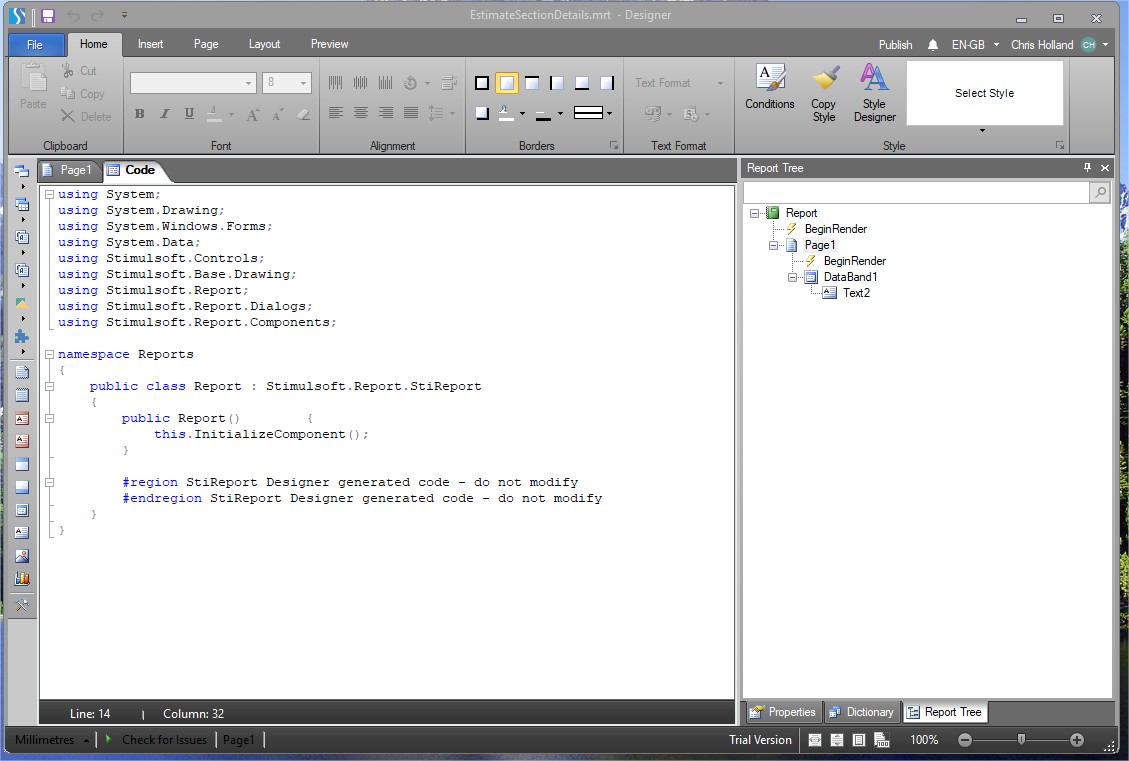Click the font color swatch button

point(215,114)
